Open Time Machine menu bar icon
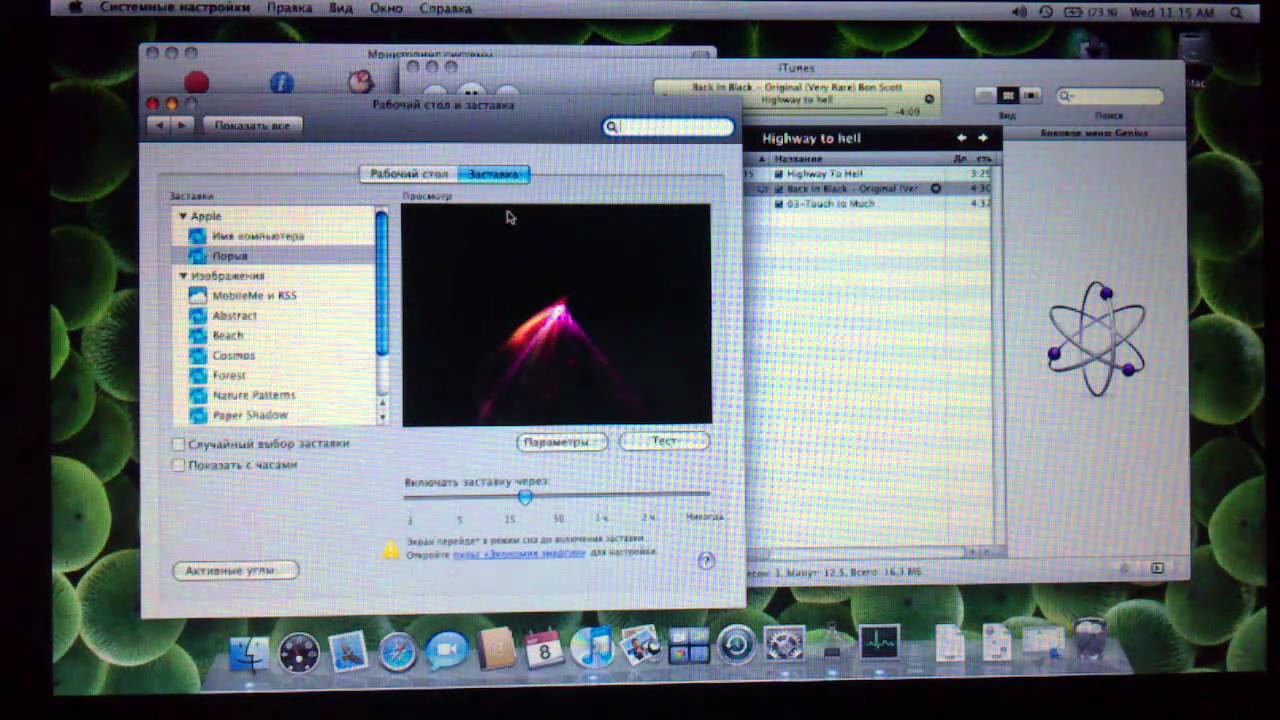This screenshot has width=1280, height=720. 1046,12
